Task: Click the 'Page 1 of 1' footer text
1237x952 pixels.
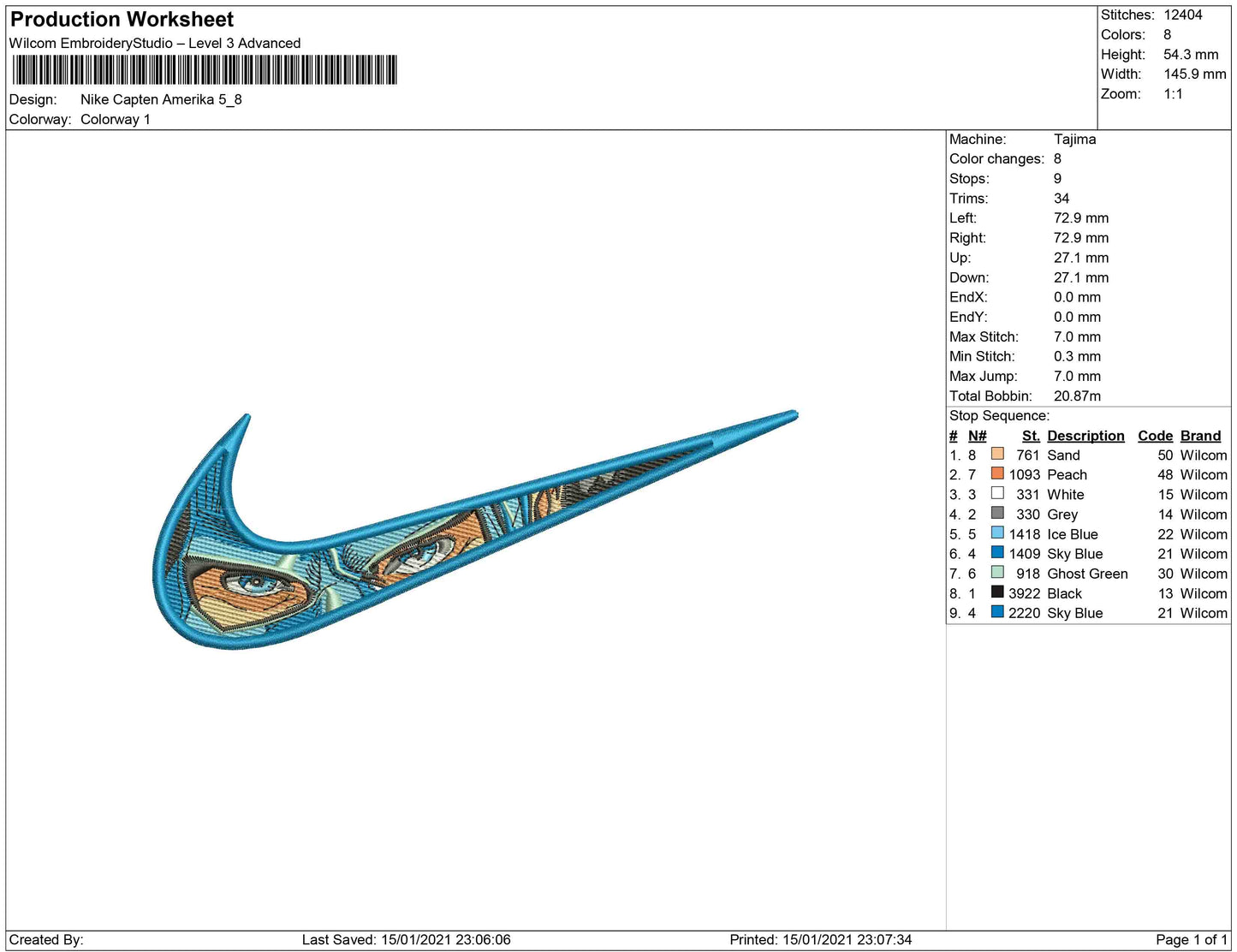Action: coord(1192,939)
